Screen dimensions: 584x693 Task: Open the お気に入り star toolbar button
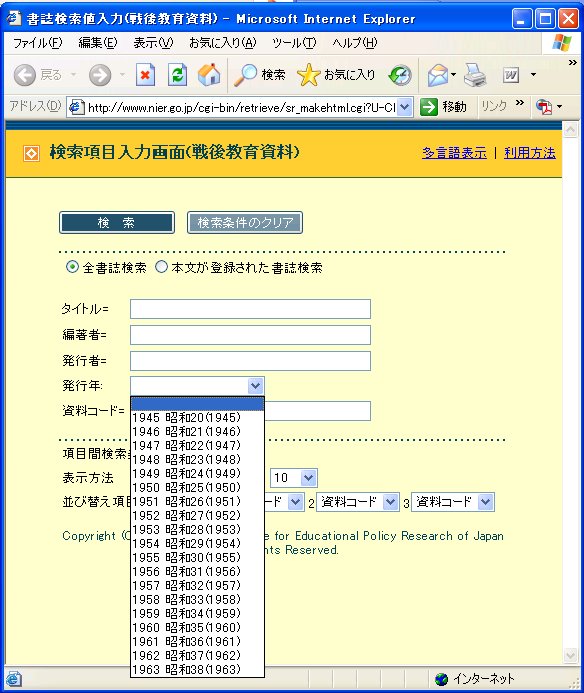point(336,75)
